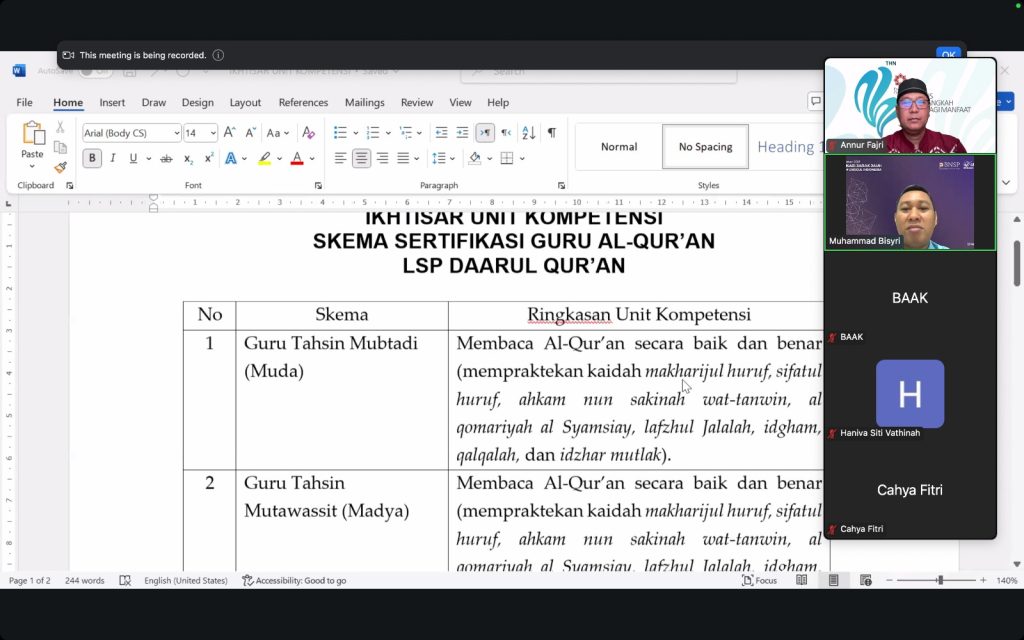Click the Clear All Formatting icon
Viewport: 1024px width, 640px height.
click(x=308, y=133)
